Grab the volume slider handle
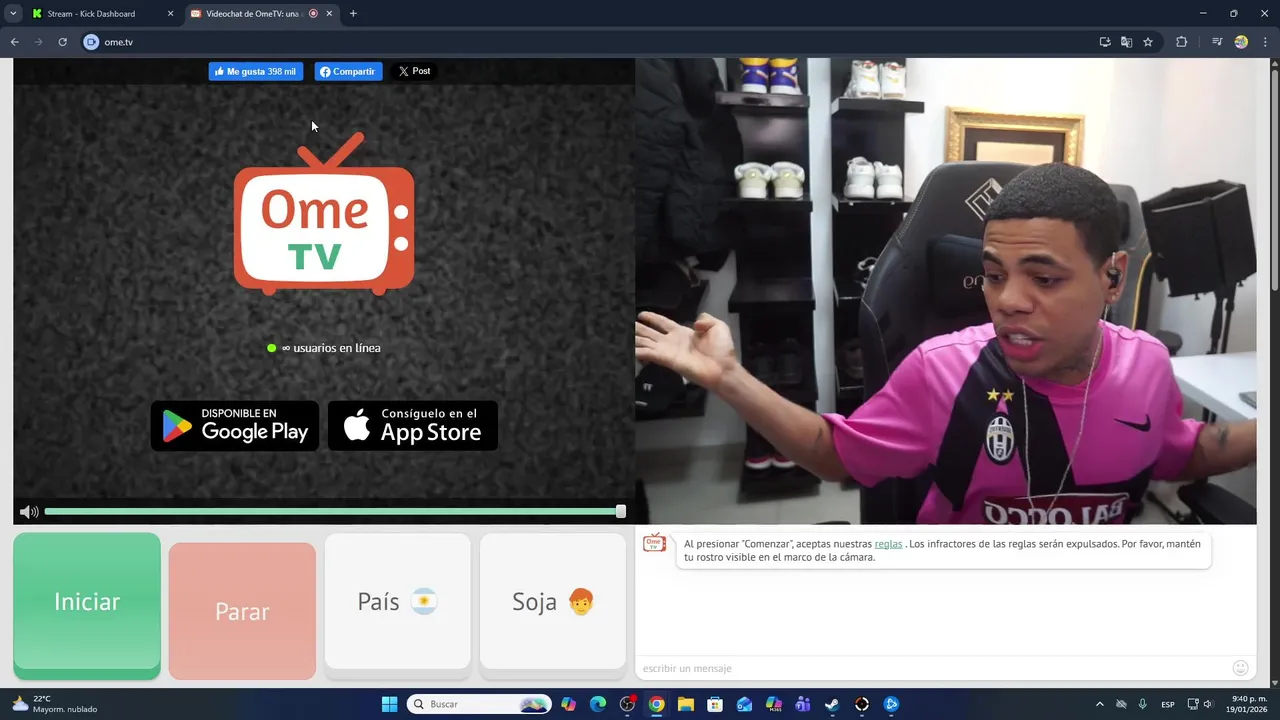Screen dimensions: 1280x720 coord(621,512)
